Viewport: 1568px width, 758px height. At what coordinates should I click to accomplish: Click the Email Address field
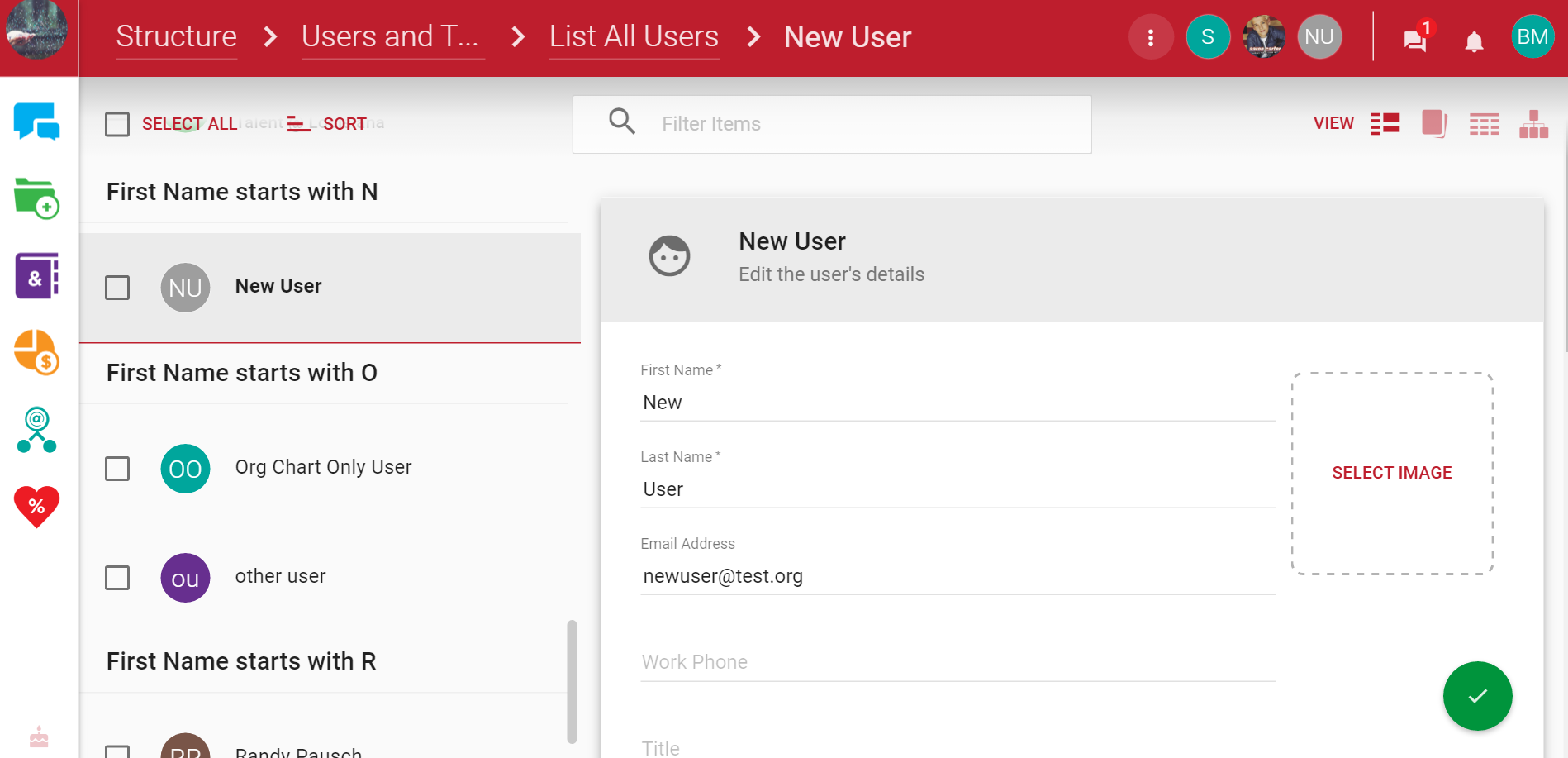(x=958, y=576)
